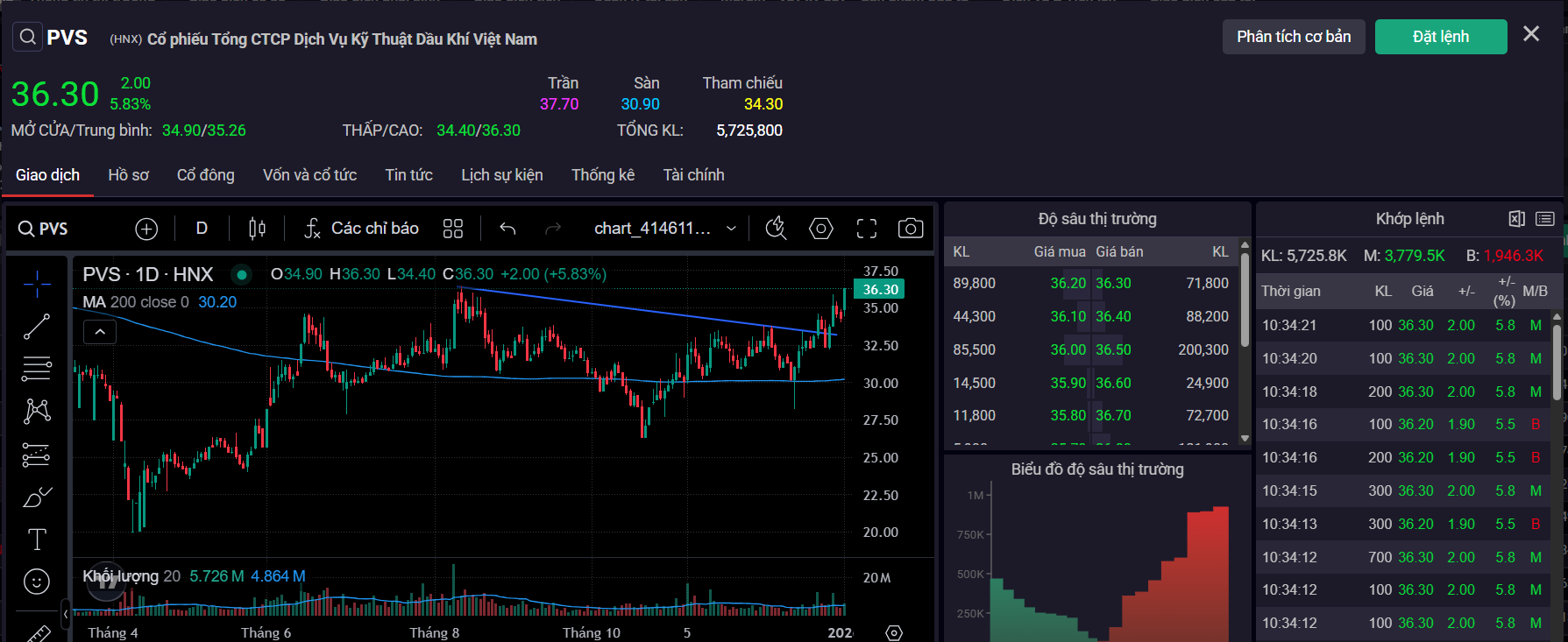
Task: Open chart settings hexagon icon
Action: 821,229
